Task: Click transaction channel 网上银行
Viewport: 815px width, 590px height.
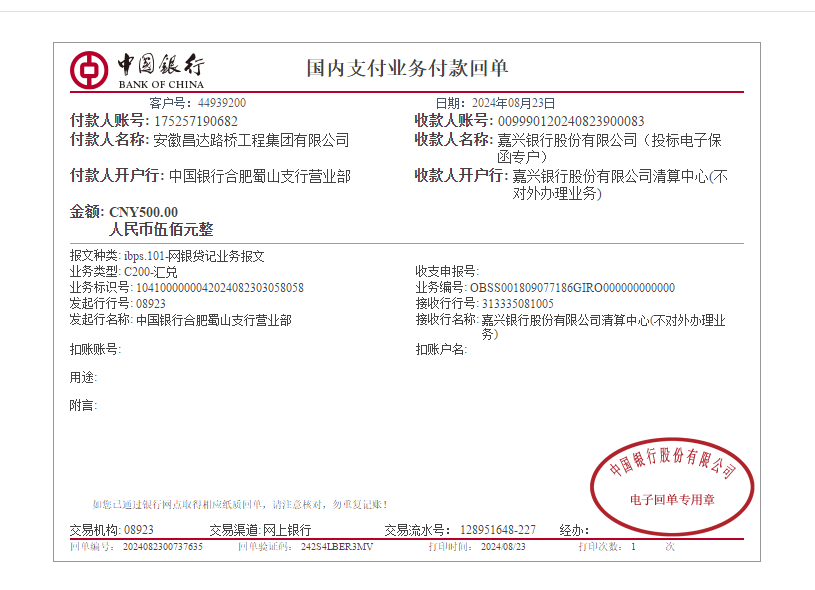Action: pyautogui.click(x=286, y=529)
